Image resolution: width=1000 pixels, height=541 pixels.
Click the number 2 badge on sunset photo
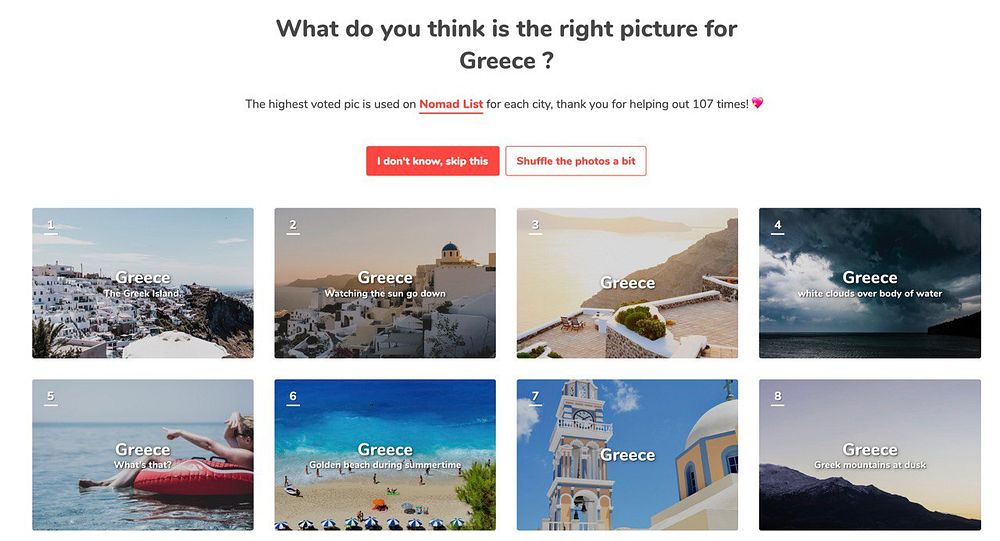(293, 226)
